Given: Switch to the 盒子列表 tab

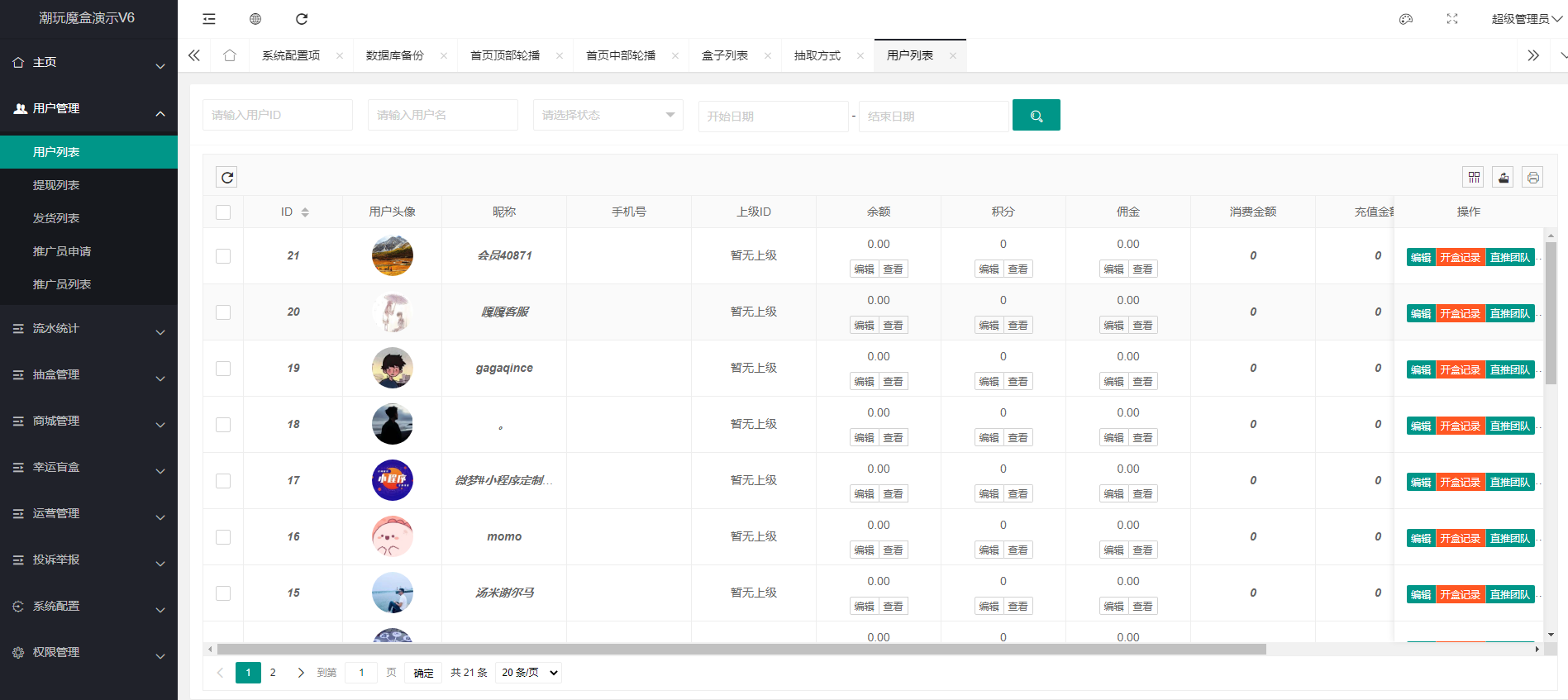Looking at the screenshot, I should click(x=725, y=55).
